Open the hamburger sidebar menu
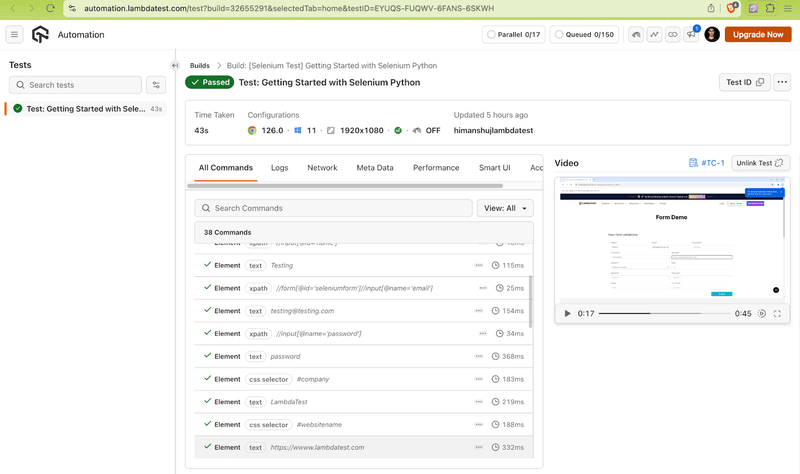800x474 pixels. click(14, 35)
